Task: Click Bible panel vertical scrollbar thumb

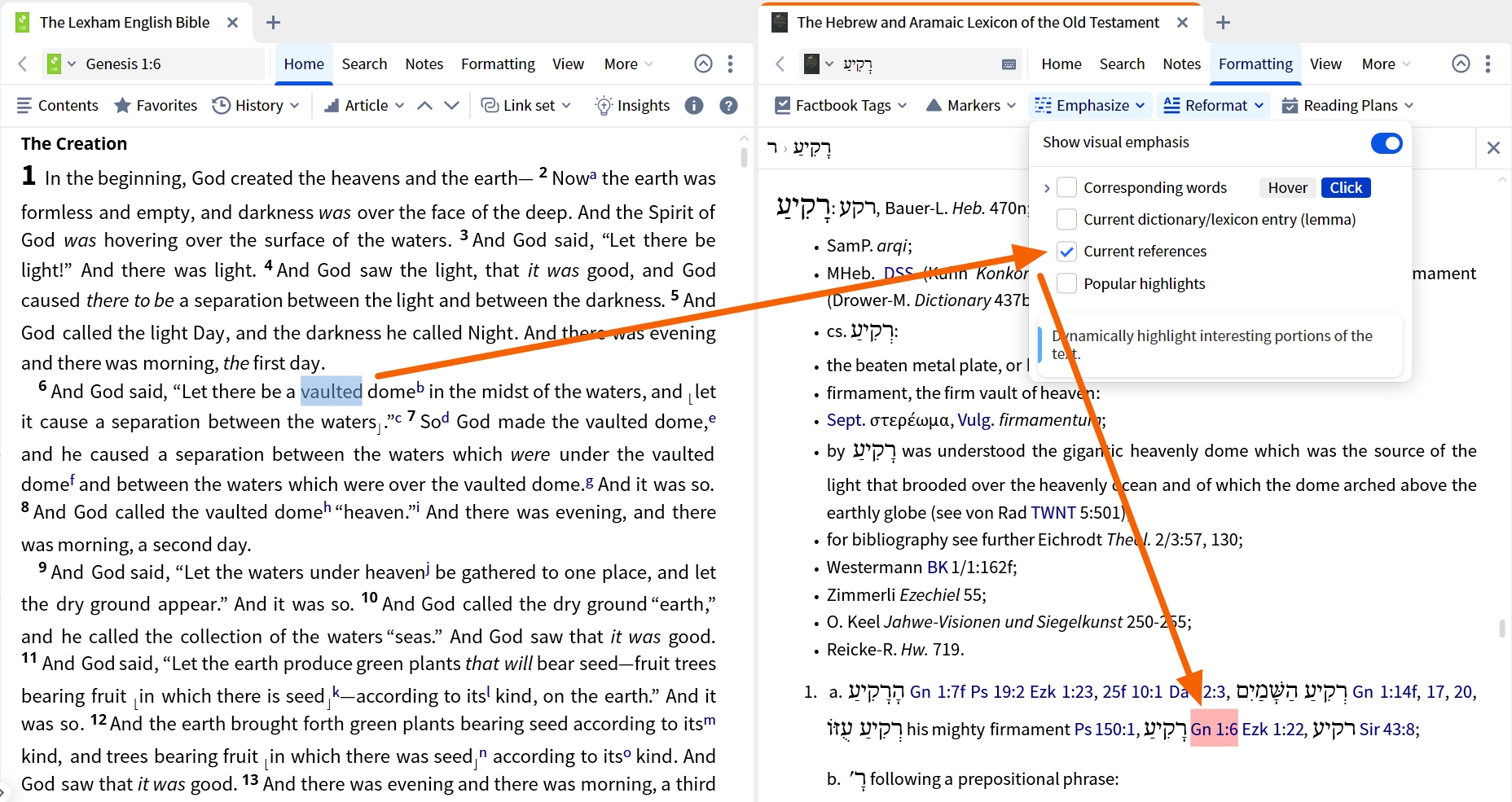Action: 744,157
